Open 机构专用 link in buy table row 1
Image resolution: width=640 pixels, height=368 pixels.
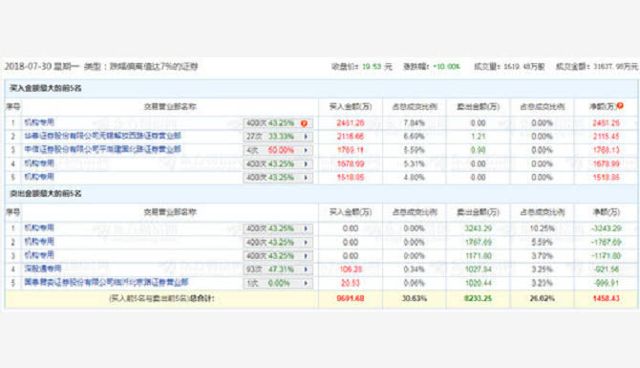coord(39,122)
